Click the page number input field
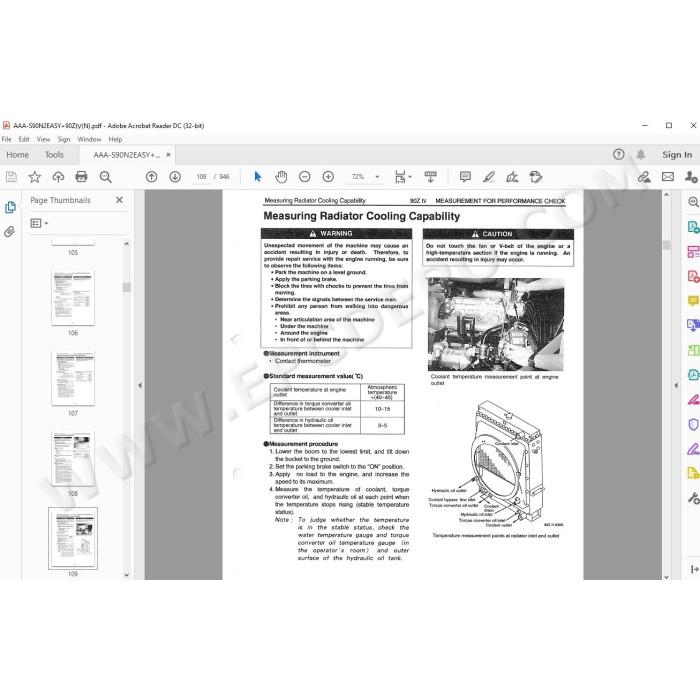Screen dimensions: 700x700 point(202,177)
